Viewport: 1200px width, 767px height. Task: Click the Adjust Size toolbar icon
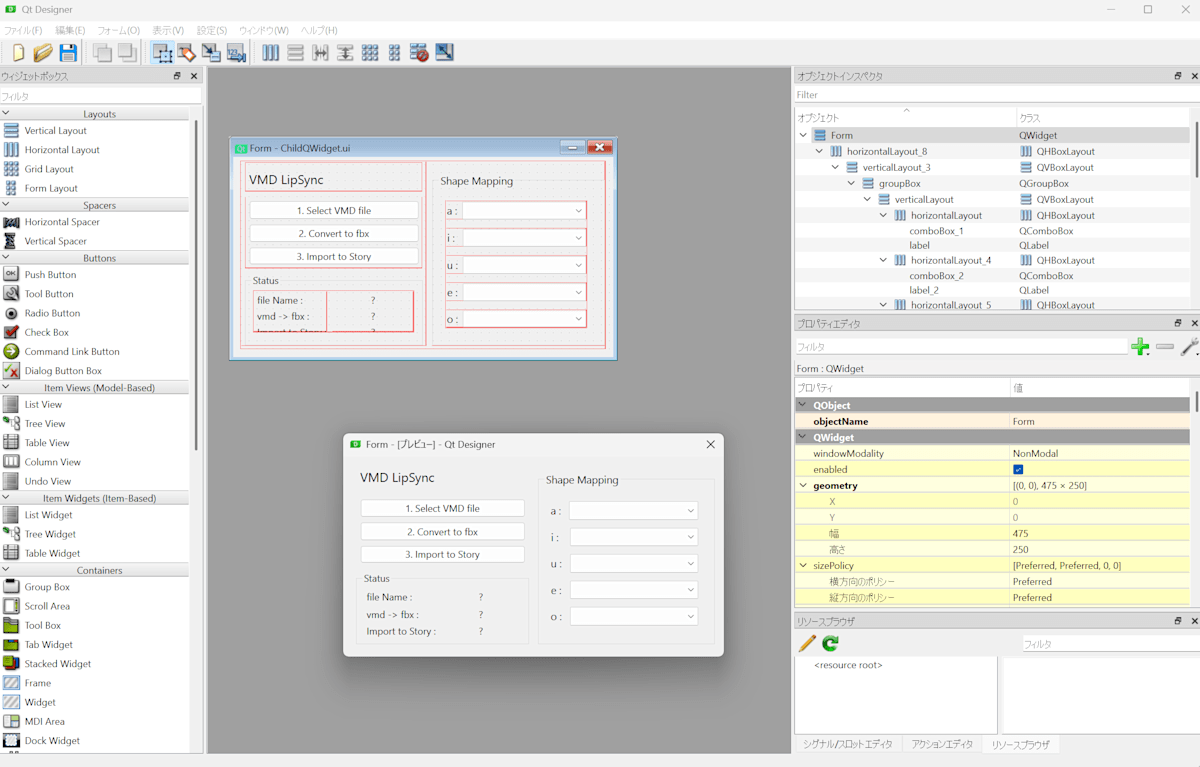444,53
